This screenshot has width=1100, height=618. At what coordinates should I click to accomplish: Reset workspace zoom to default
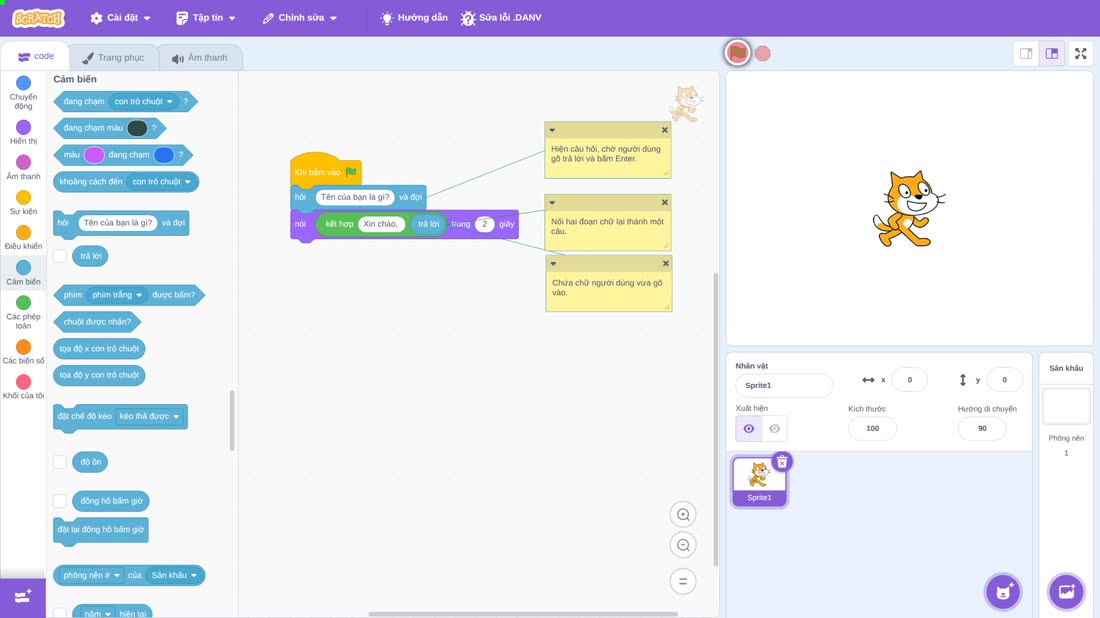coord(683,581)
